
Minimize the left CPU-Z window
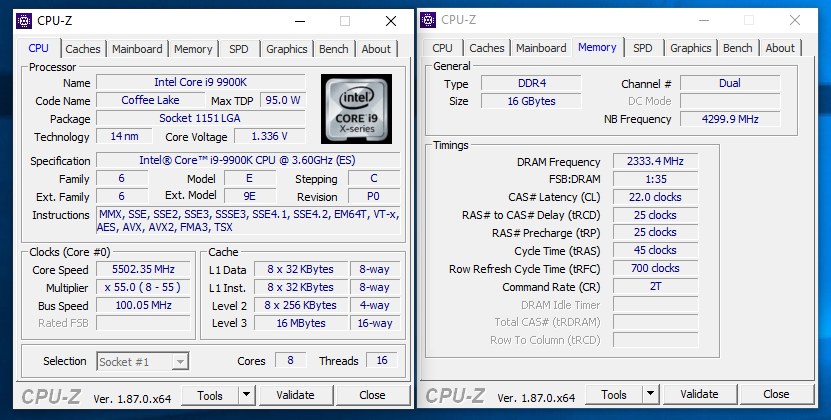point(300,21)
